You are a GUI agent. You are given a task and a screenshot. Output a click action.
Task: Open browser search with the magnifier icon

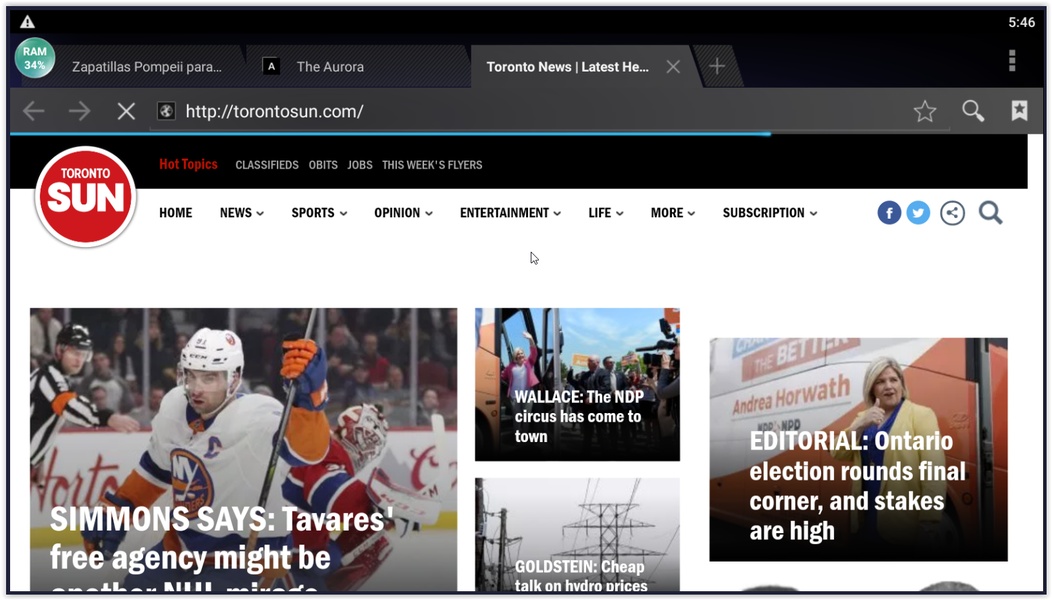(x=973, y=111)
